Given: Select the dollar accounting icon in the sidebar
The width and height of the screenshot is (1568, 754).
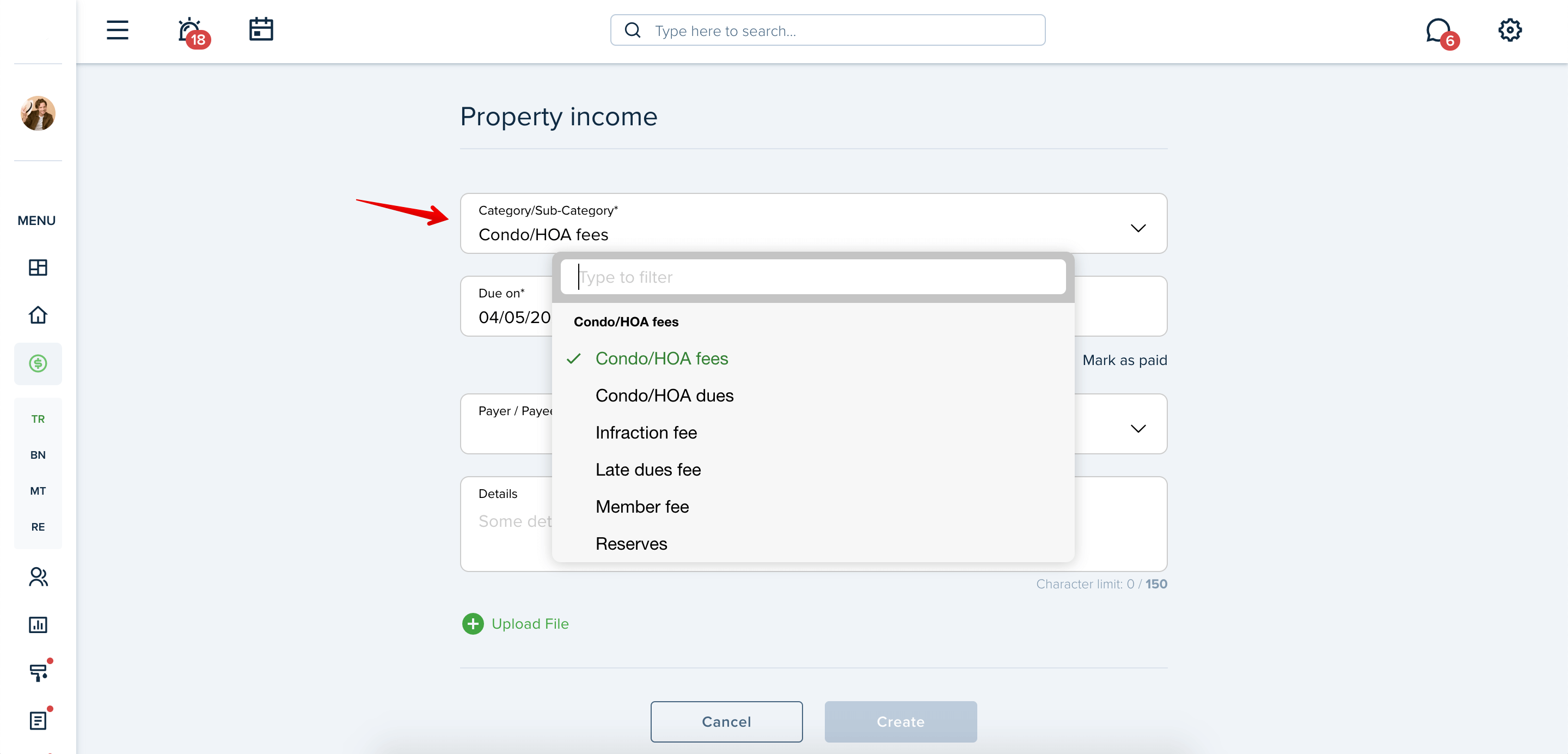Looking at the screenshot, I should pyautogui.click(x=38, y=363).
